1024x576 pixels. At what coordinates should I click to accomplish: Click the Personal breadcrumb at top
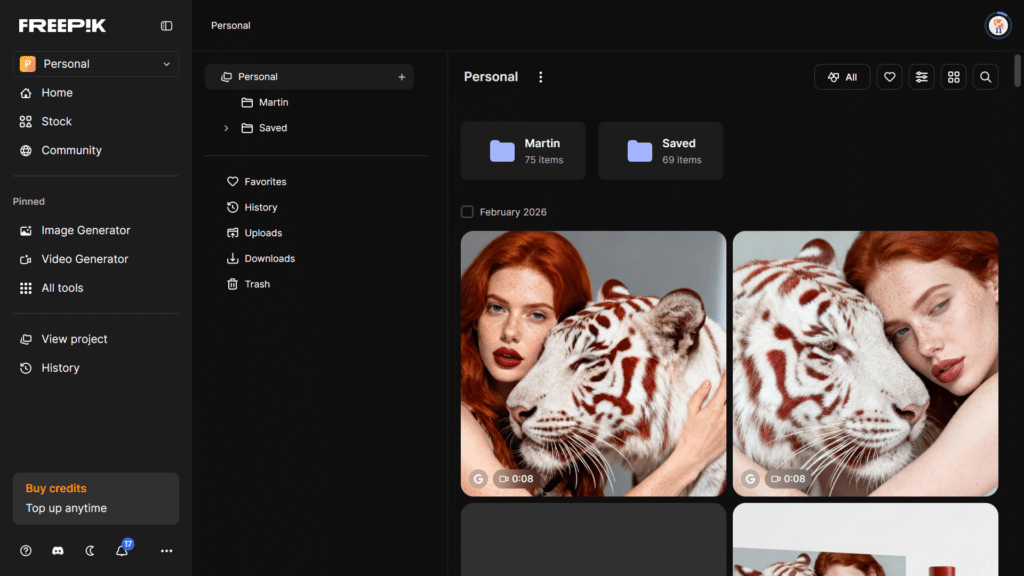click(231, 25)
